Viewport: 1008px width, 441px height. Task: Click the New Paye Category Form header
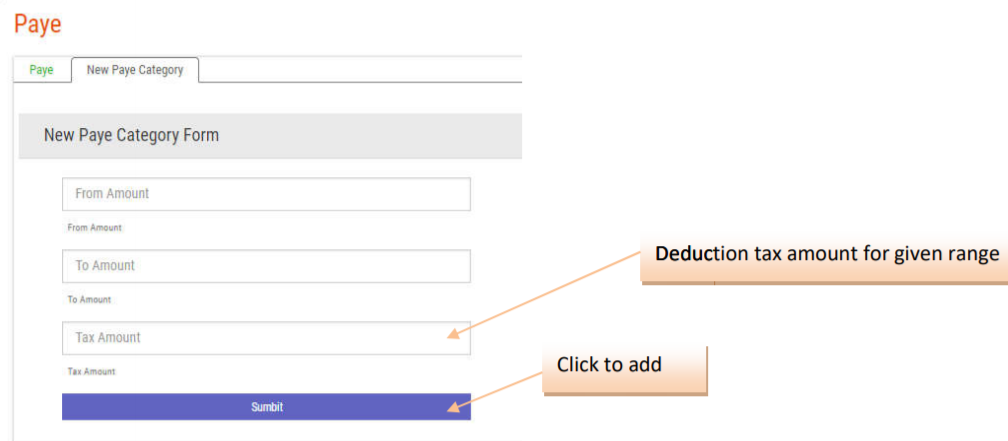(131, 135)
